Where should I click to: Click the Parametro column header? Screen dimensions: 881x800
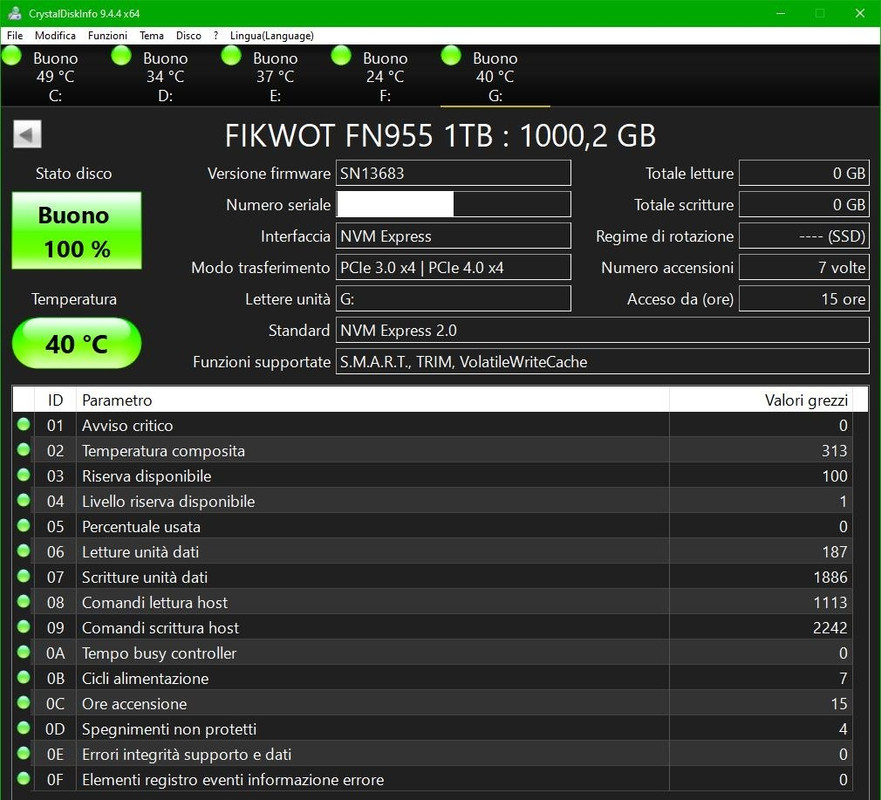tap(373, 400)
